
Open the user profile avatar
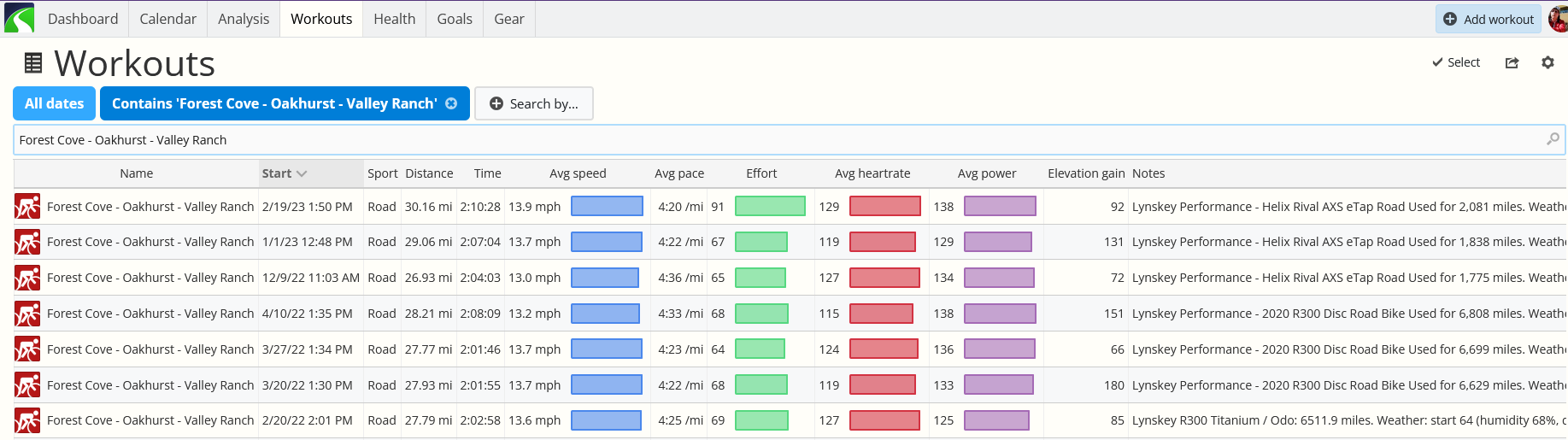coord(1557,18)
